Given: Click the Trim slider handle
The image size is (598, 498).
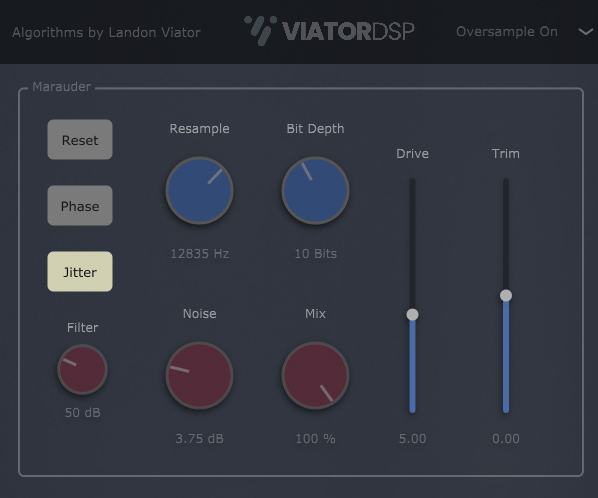Looking at the screenshot, I should pos(506,296).
